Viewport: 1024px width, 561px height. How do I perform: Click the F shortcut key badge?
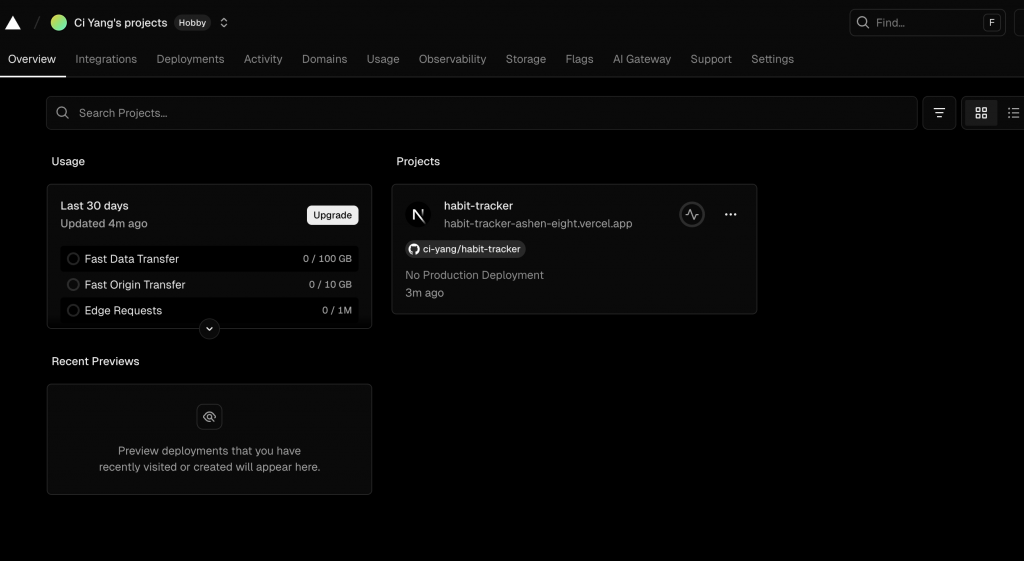coord(991,23)
